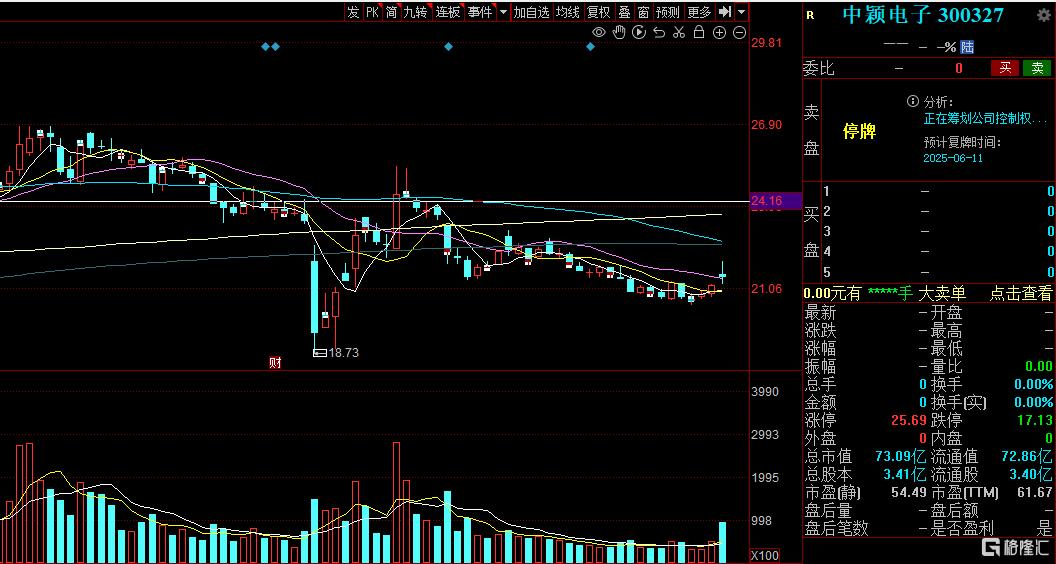The height and width of the screenshot is (564, 1056).
Task: Zoom in with the plus icon
Action: click(x=719, y=32)
